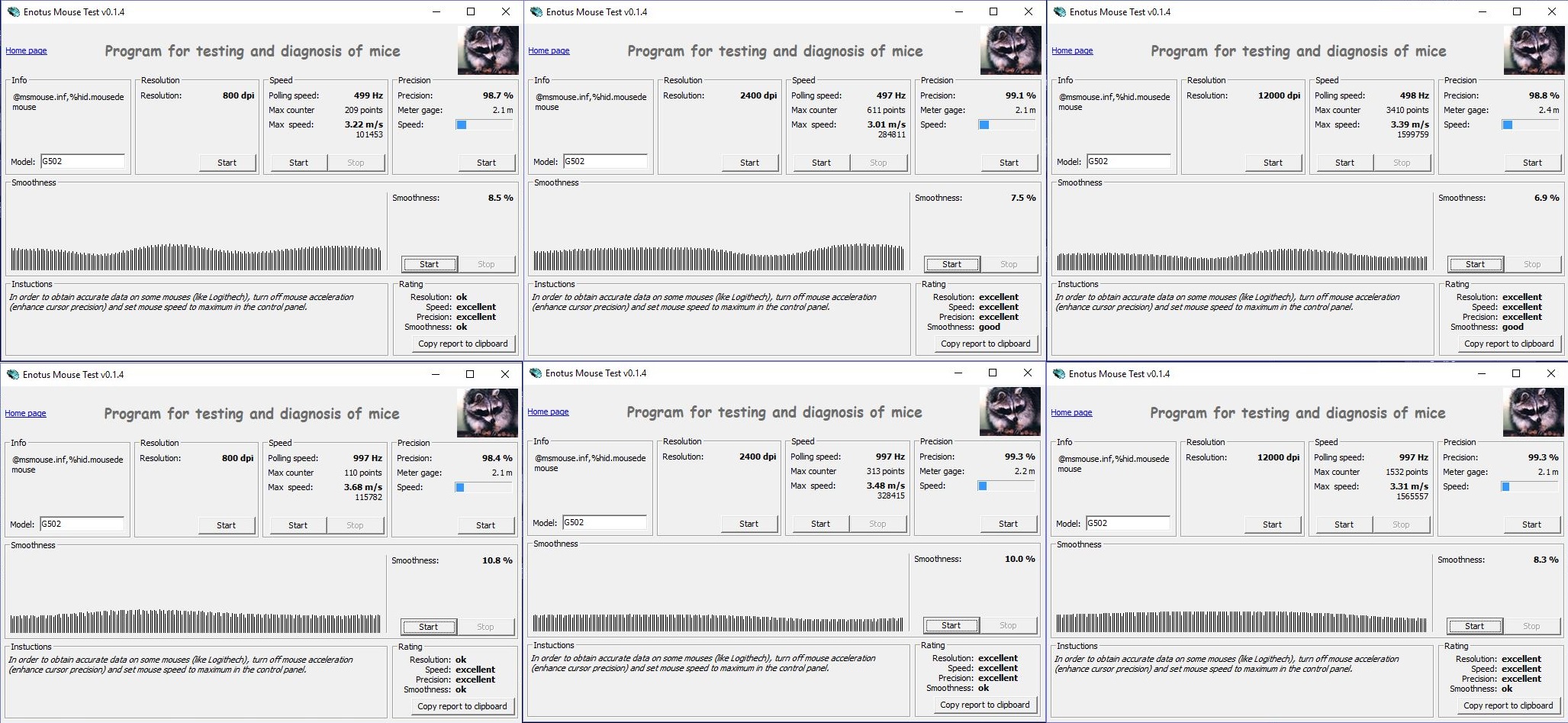This screenshot has height=723, width=1568.
Task: Click app icon in the 498 Hz window title bar
Action: pos(1059,11)
